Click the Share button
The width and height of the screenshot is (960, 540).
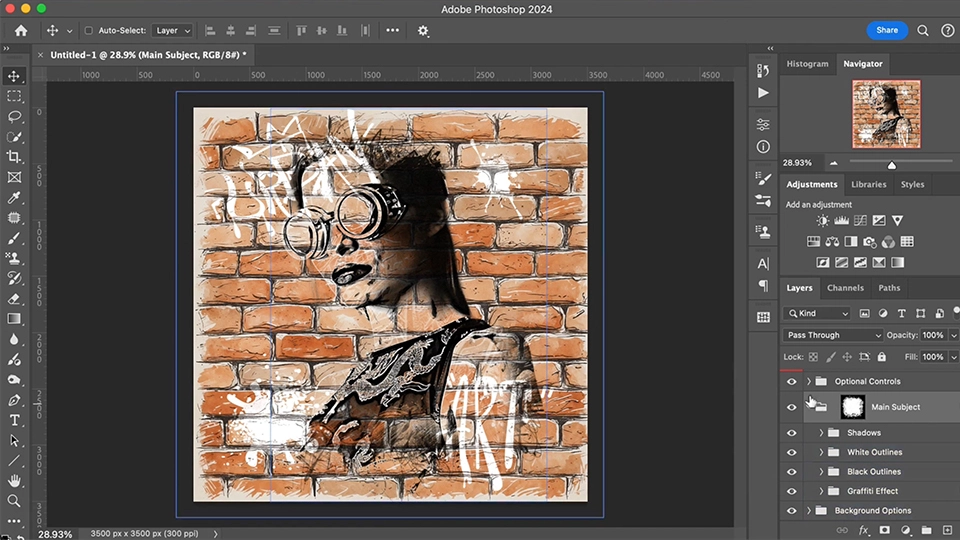click(887, 30)
